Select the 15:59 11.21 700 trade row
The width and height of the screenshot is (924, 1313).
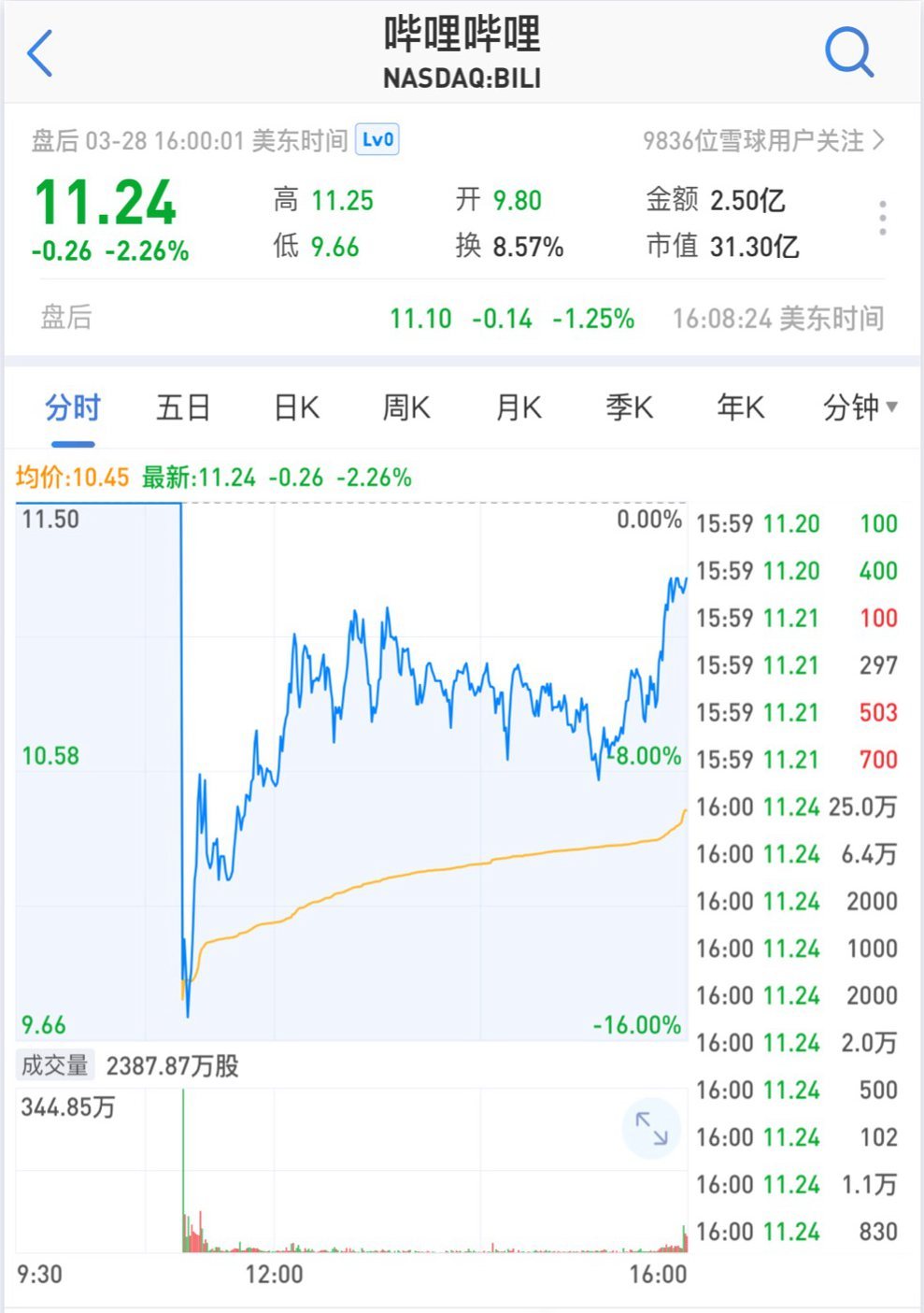(x=797, y=760)
